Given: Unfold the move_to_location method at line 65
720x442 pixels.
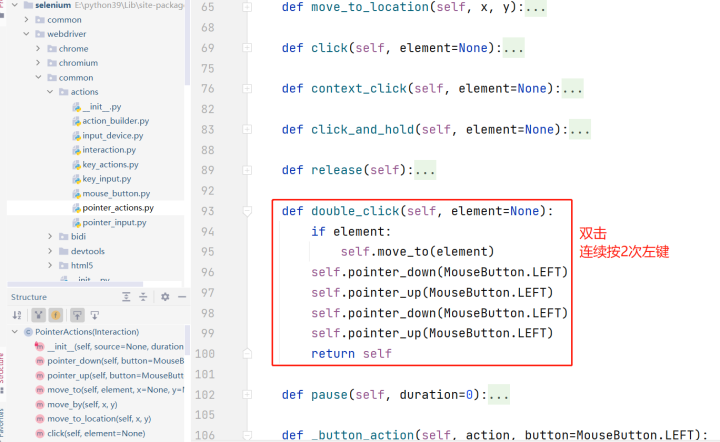Looking at the screenshot, I should tap(247, 7).
